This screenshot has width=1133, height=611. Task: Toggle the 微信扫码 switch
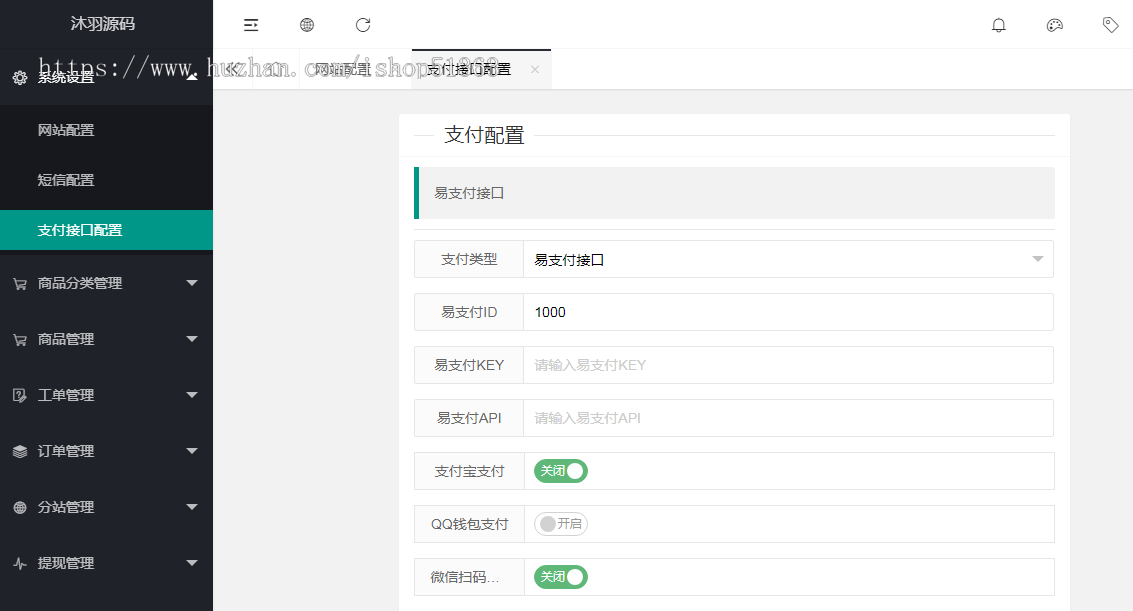click(x=561, y=577)
